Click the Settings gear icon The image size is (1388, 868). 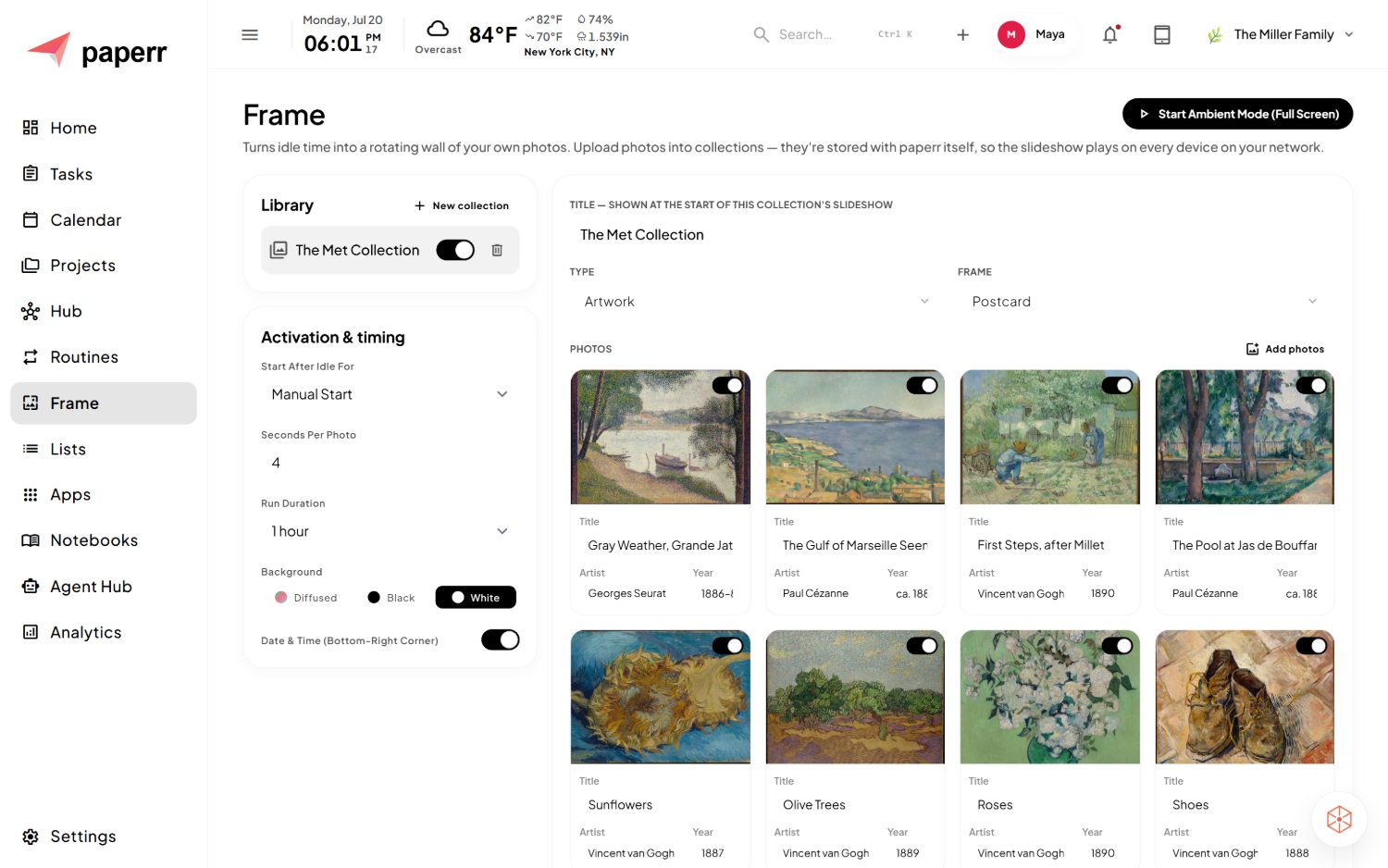tap(31, 837)
